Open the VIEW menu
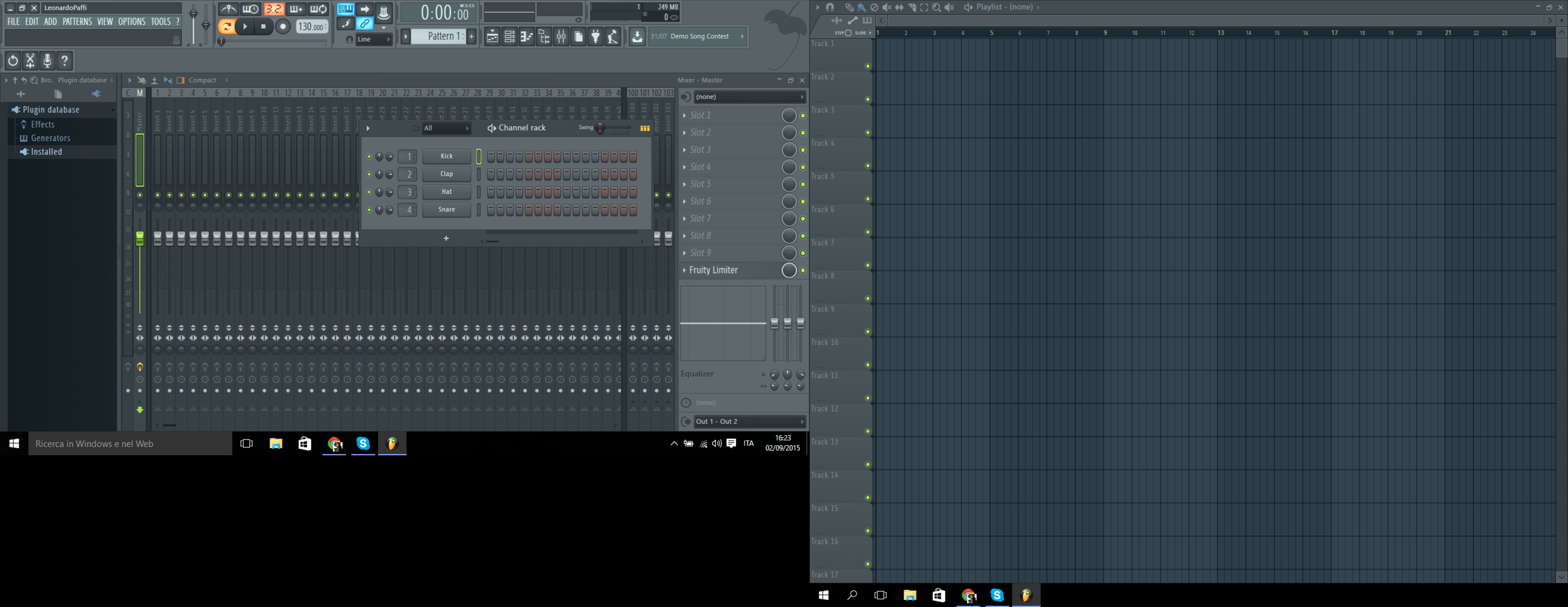1568x607 pixels. 105,21
